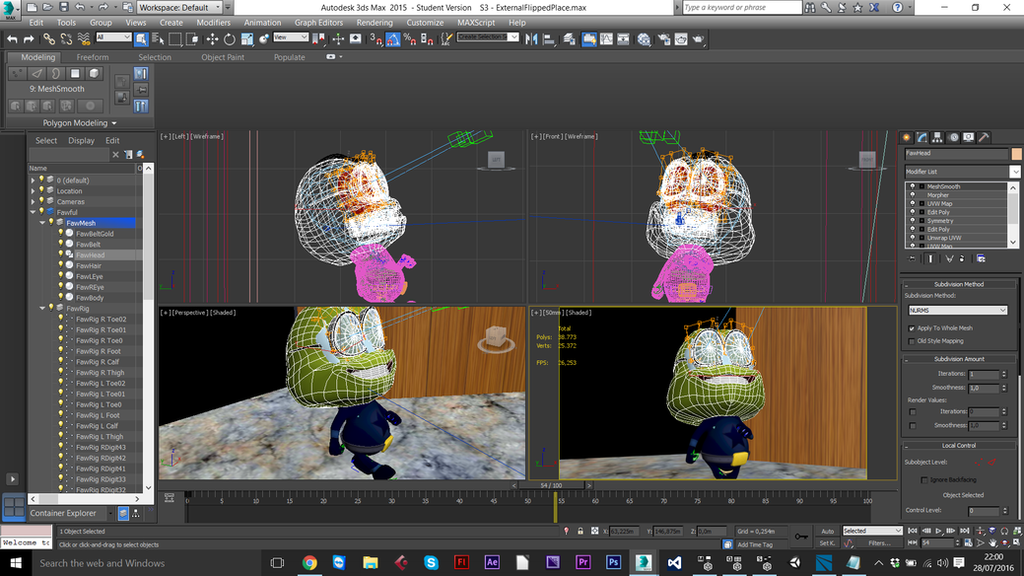Toggle Symmetry modifier bulb icon
Viewport: 1024px width, 576px height.
coord(912,221)
